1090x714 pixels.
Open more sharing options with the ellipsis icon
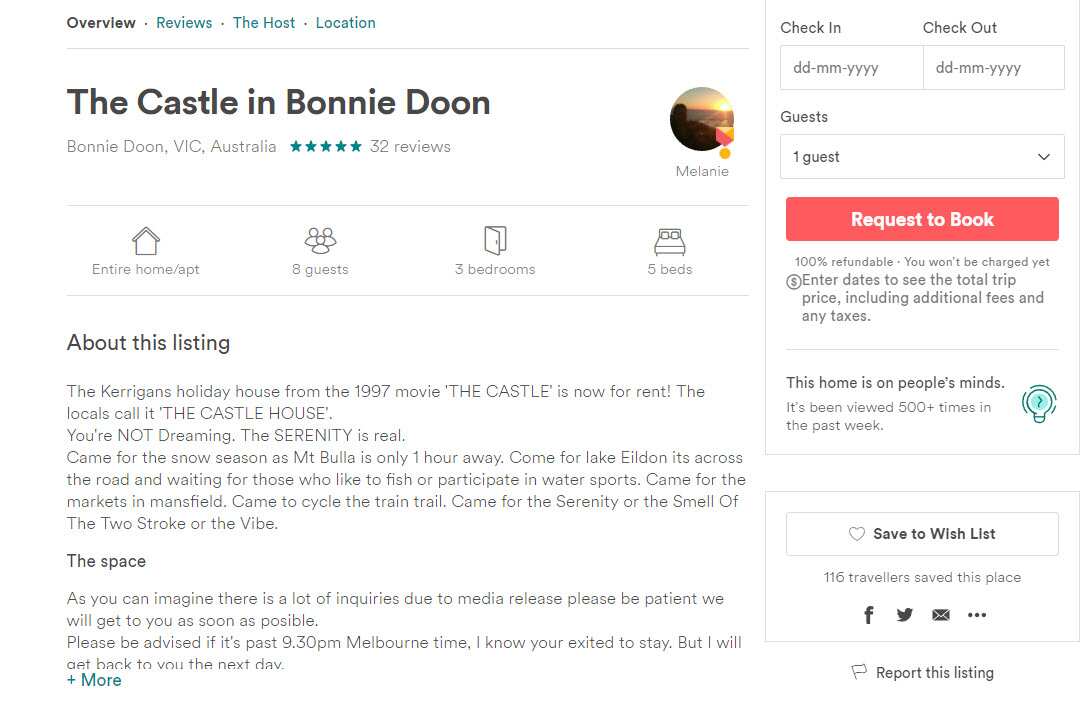pyautogui.click(x=977, y=617)
